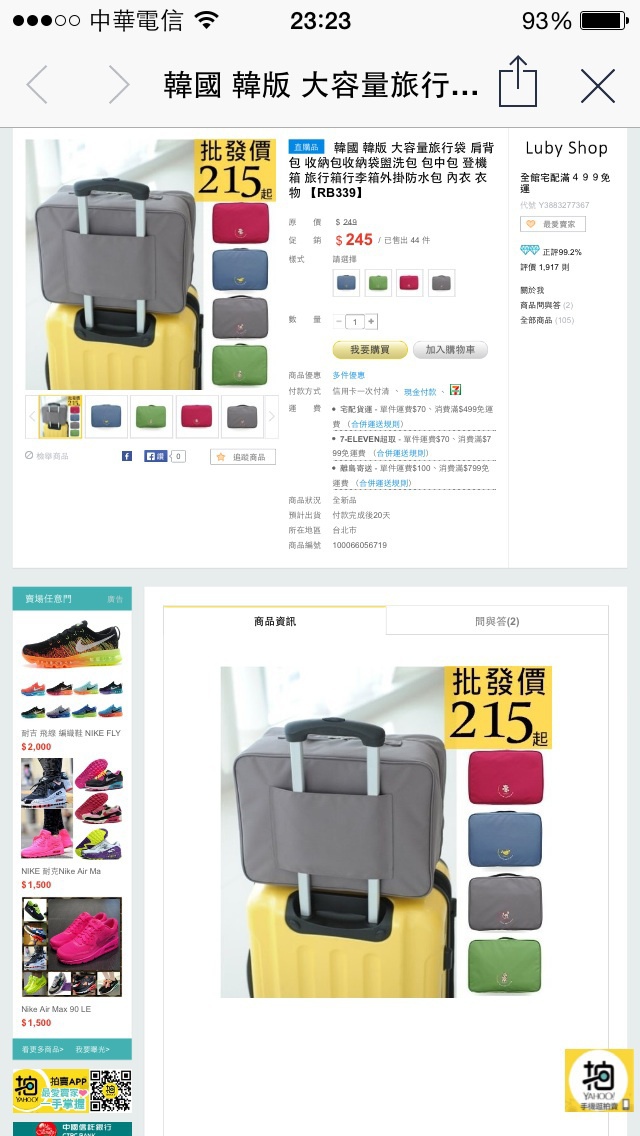Select the green bag style option

[378, 283]
